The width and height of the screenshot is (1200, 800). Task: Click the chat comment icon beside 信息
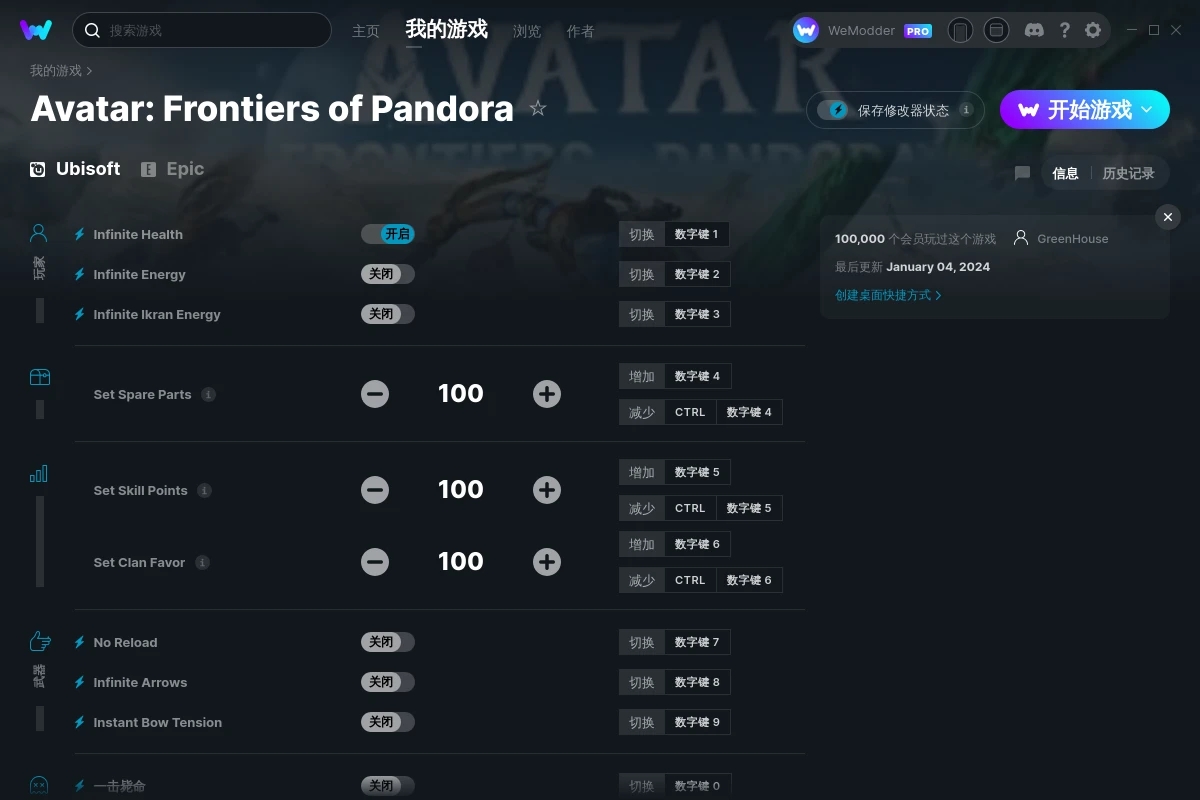point(1022,173)
